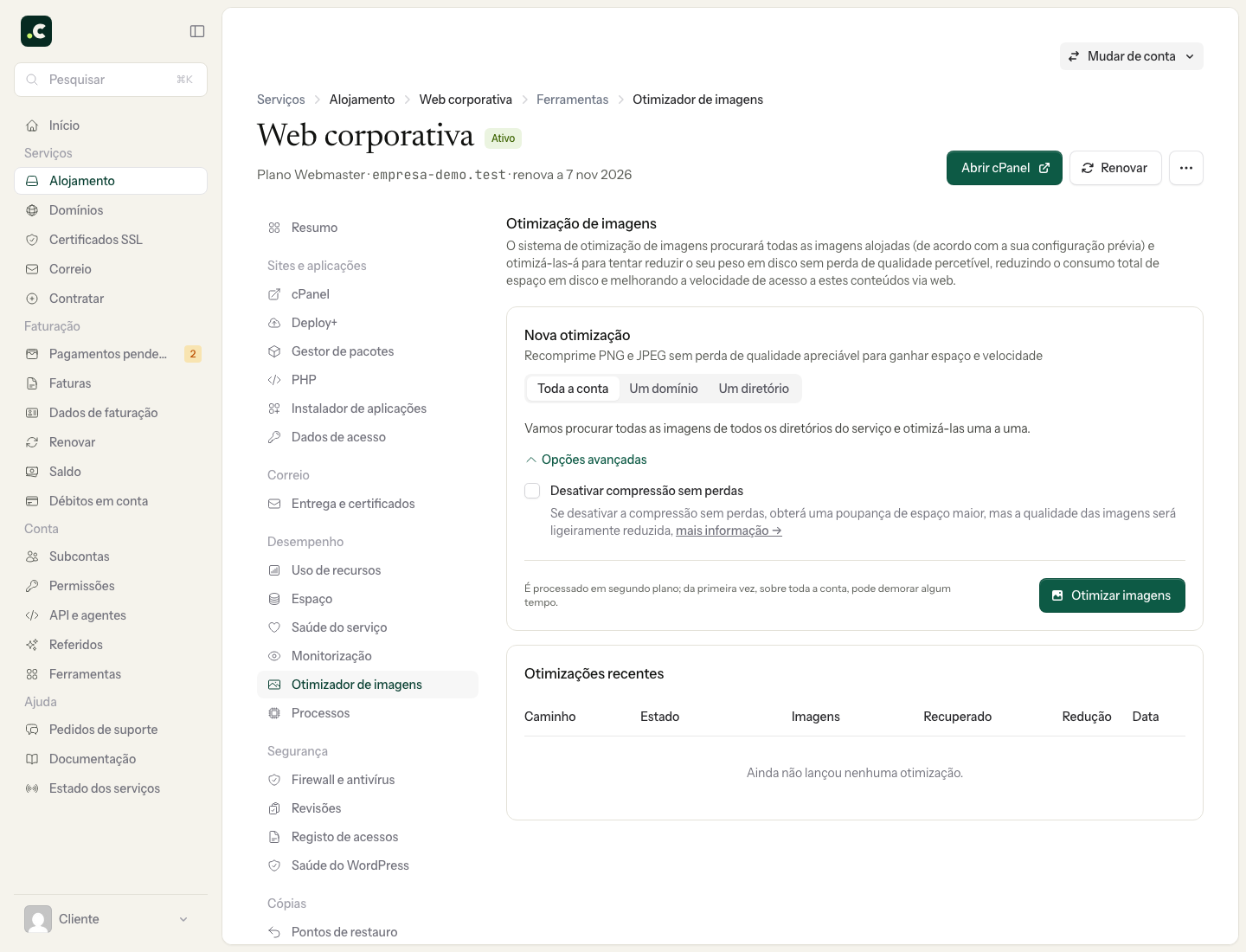Click the Renovar button beside Abrir cPanel

pyautogui.click(x=1115, y=168)
